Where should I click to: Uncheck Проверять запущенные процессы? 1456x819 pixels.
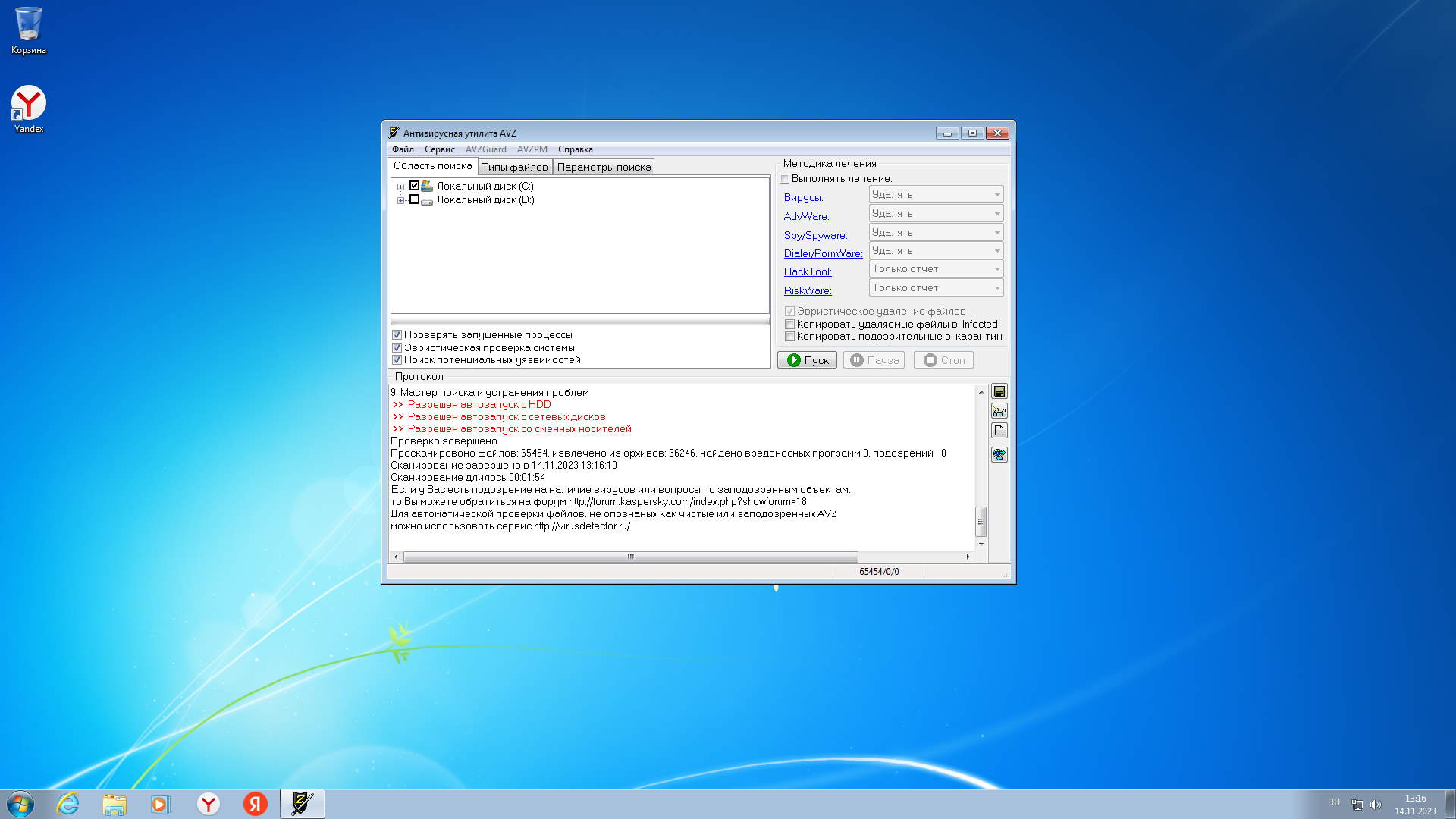pyautogui.click(x=397, y=334)
